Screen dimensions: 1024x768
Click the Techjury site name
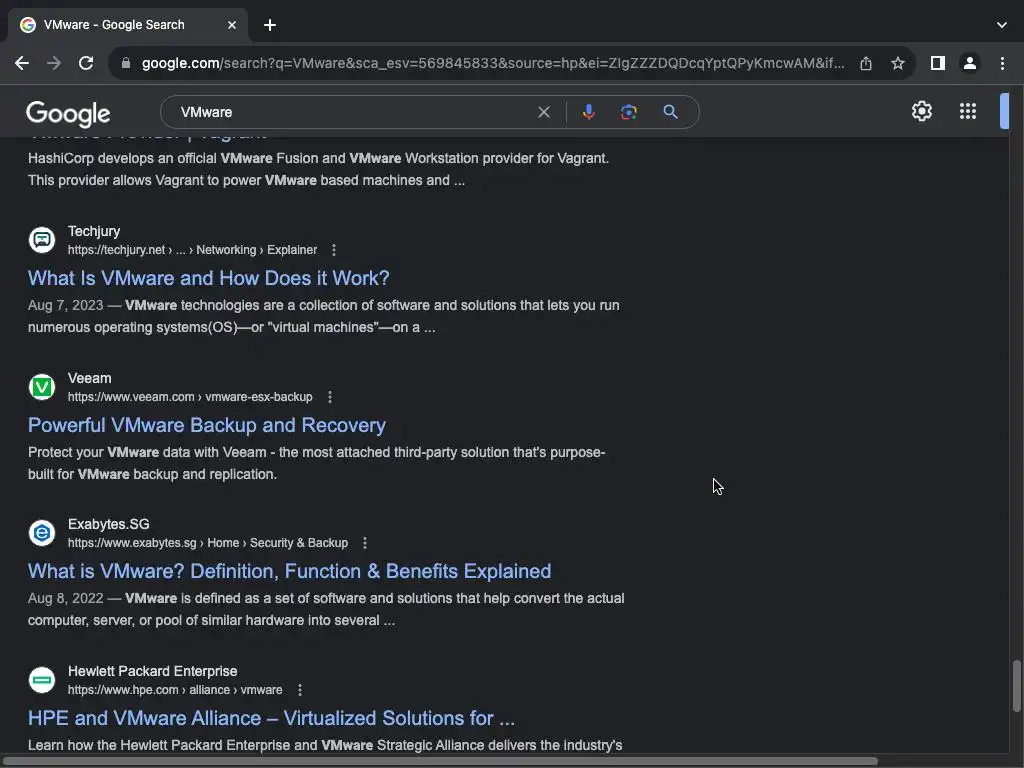tap(94, 231)
